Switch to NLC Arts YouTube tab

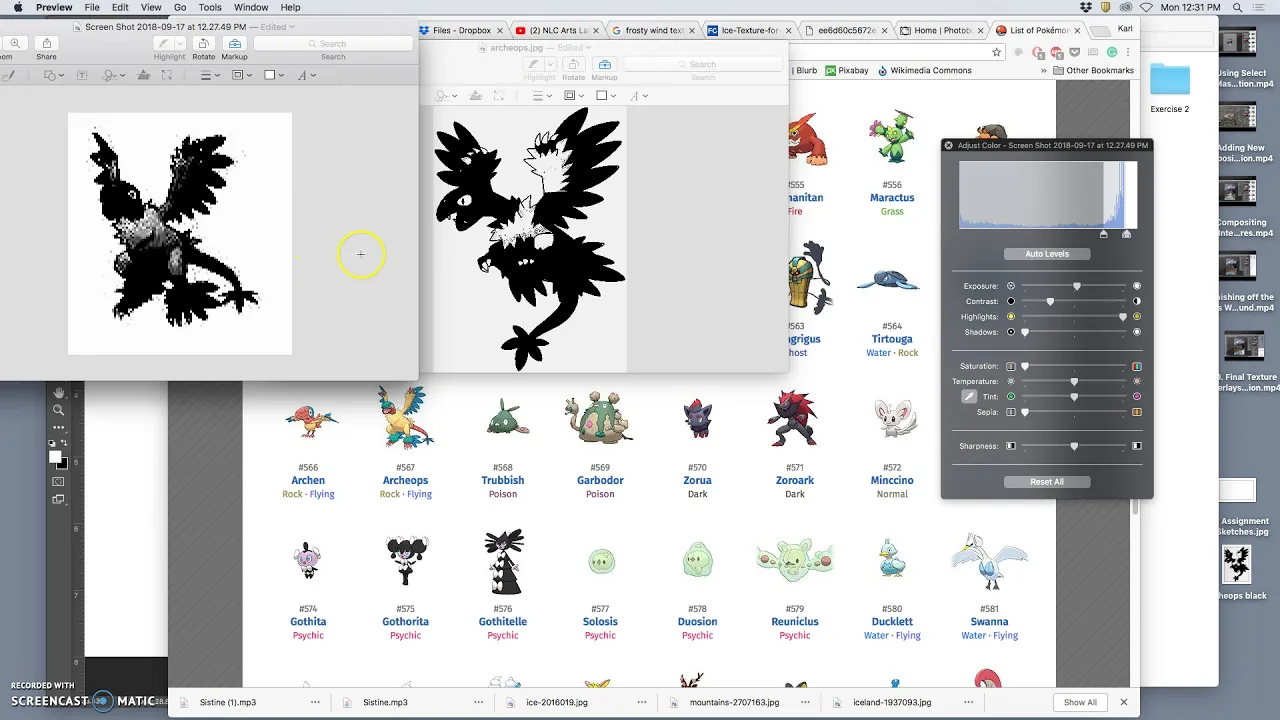(x=557, y=30)
